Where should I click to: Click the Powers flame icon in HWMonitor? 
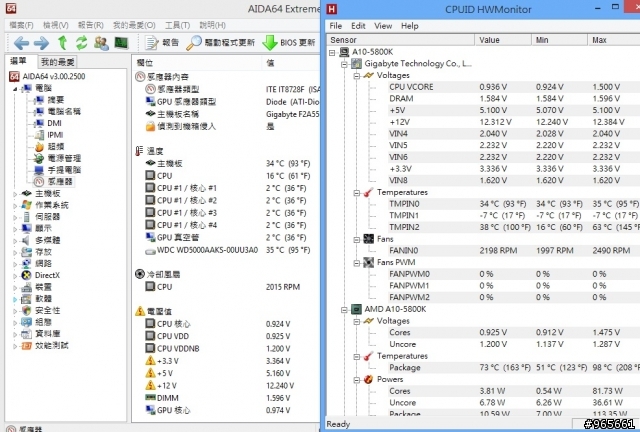pyautogui.click(x=369, y=379)
